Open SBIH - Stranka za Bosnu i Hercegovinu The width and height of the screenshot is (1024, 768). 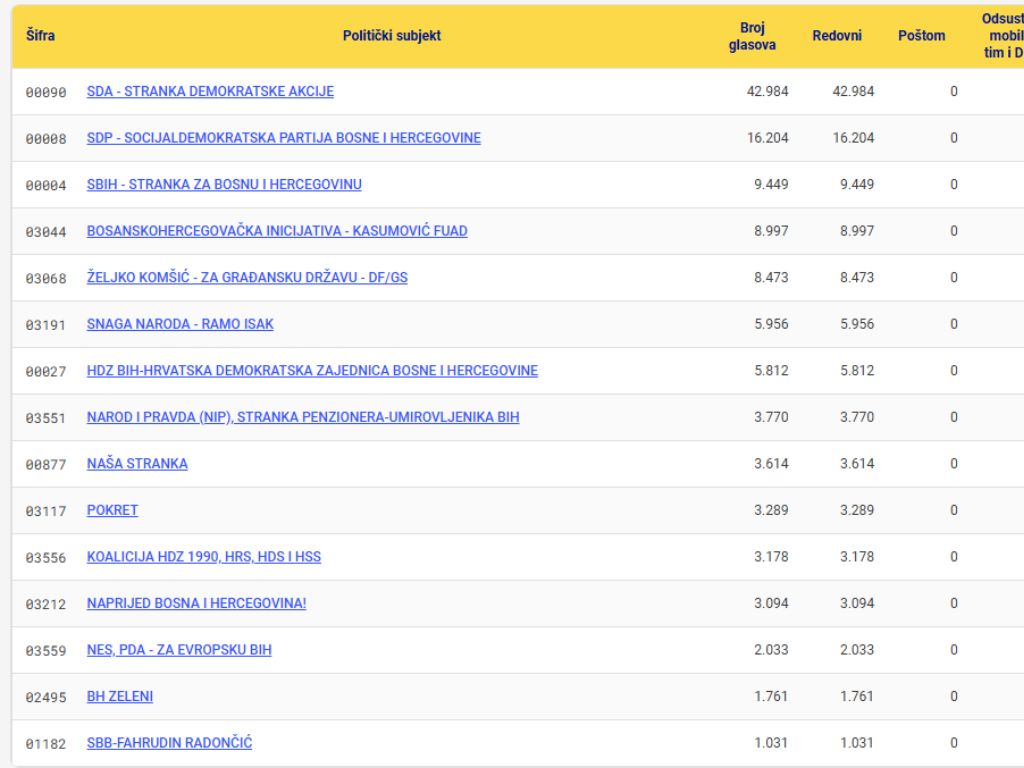point(224,184)
